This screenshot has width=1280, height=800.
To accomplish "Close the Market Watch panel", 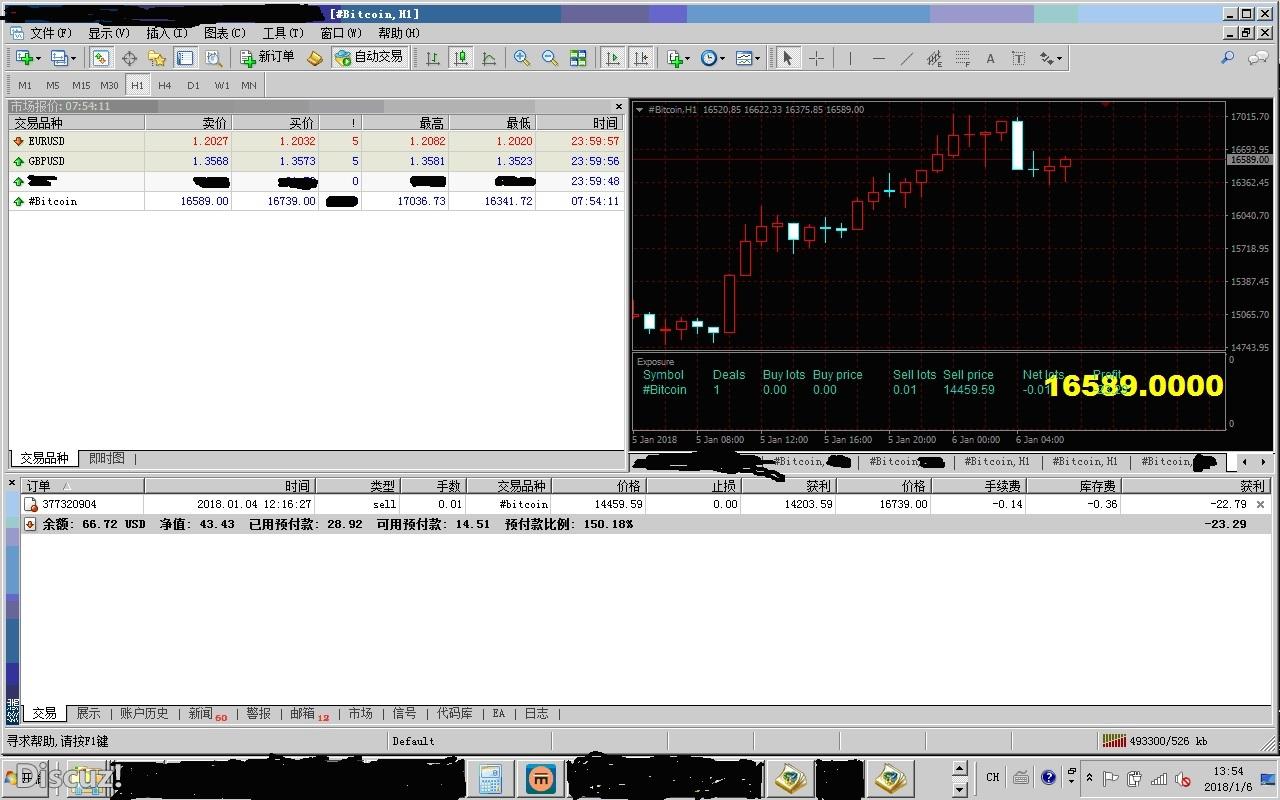I will [x=618, y=106].
